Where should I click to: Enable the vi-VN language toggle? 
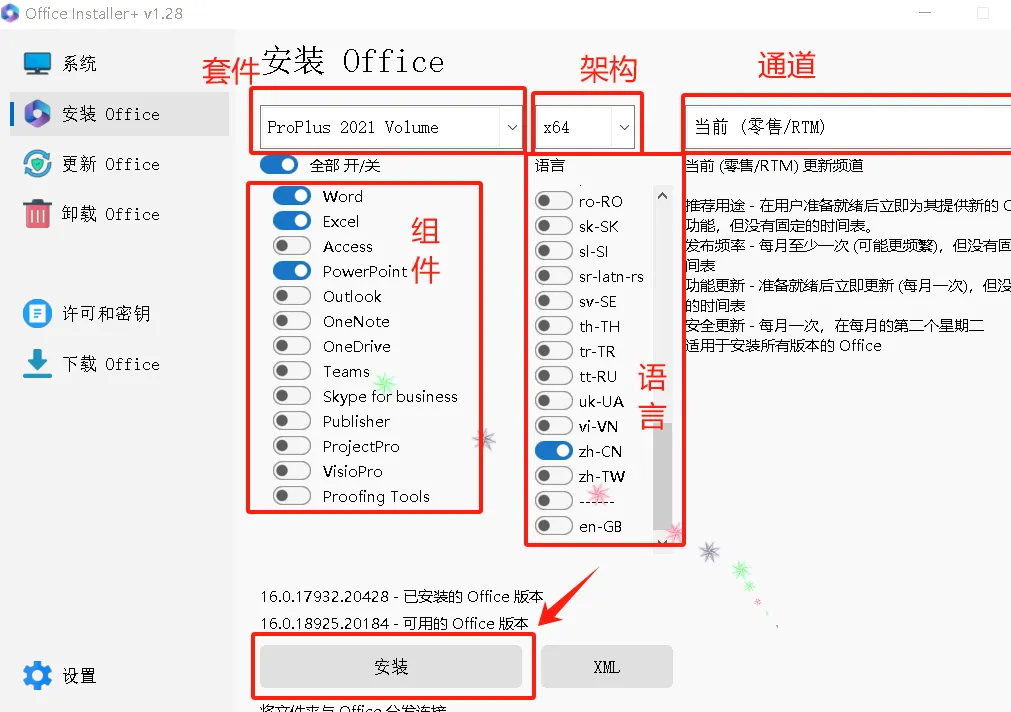(x=554, y=426)
